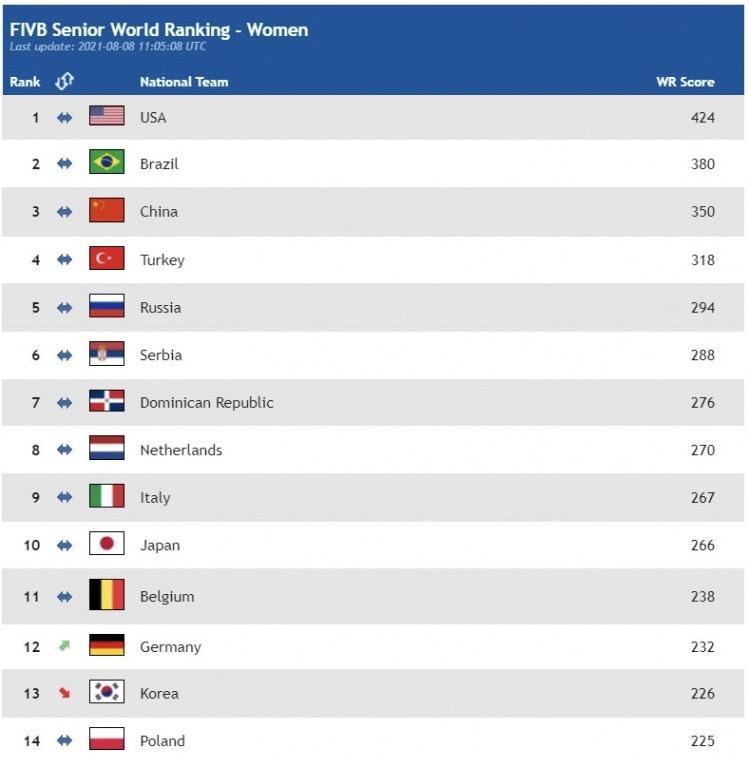The width and height of the screenshot is (749, 757).
Task: Sort by the National Team column header
Action: coord(184,82)
